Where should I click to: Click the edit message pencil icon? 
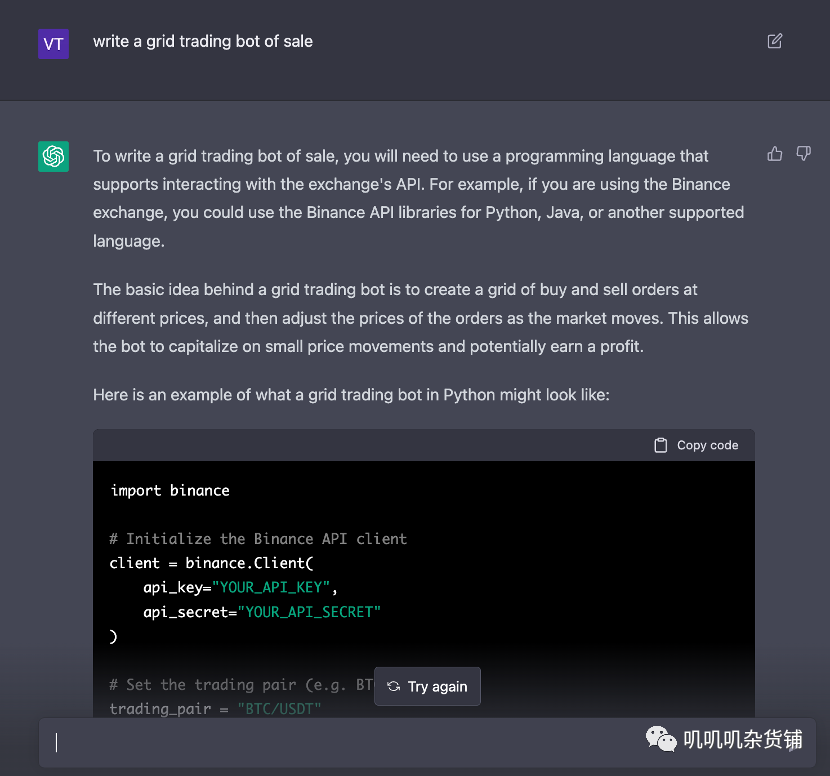click(774, 41)
